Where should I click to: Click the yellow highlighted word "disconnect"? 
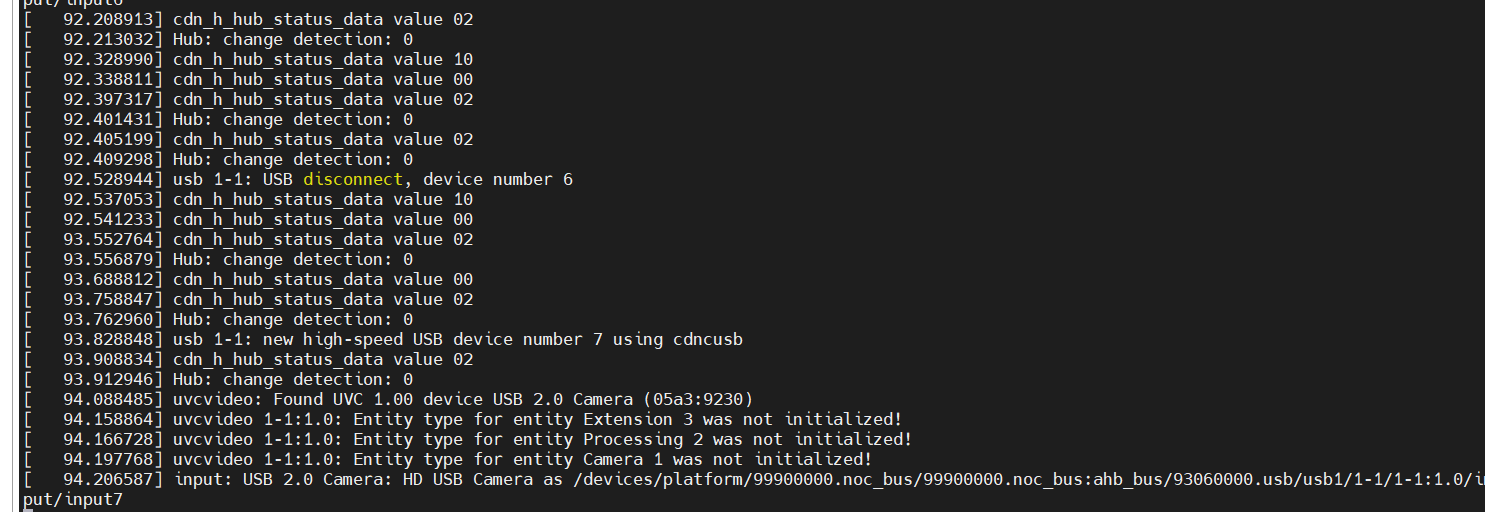pyautogui.click(x=353, y=180)
